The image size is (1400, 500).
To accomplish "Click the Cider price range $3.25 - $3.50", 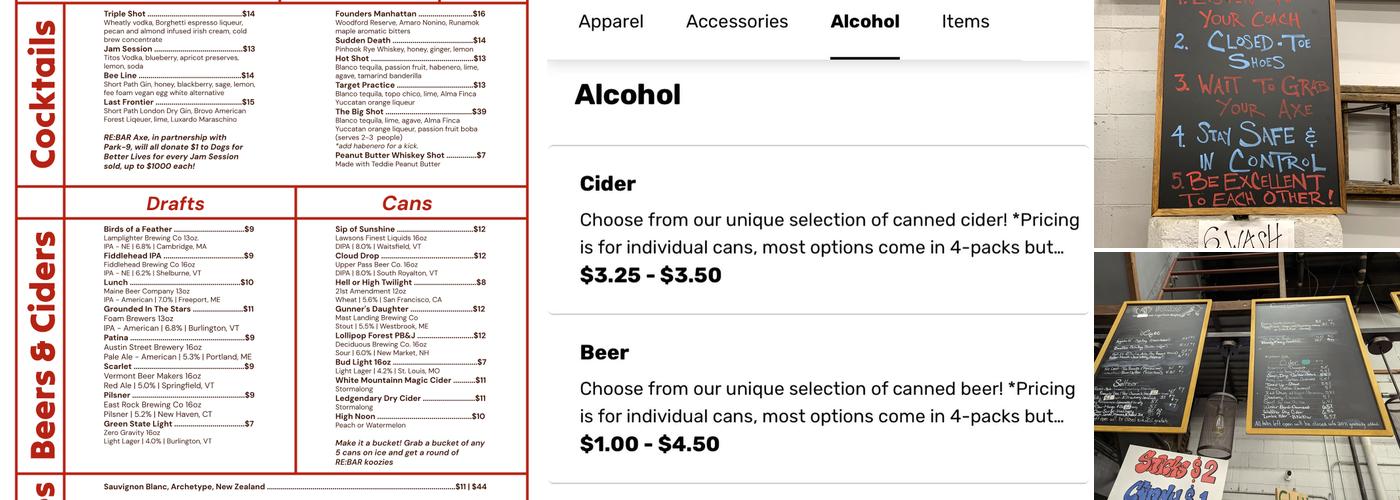I will (x=650, y=276).
